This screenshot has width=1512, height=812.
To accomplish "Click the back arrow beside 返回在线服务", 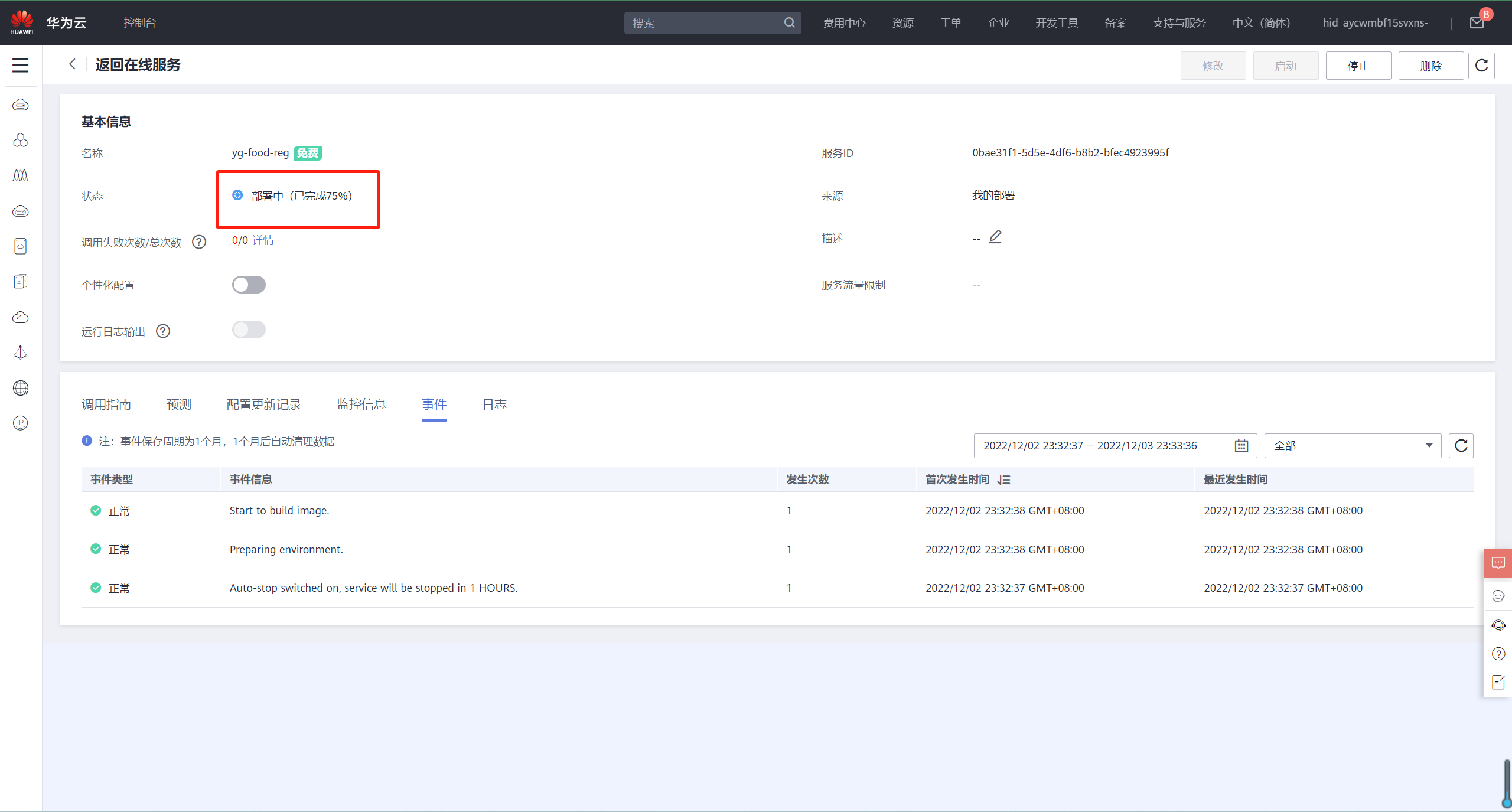I will [72, 64].
